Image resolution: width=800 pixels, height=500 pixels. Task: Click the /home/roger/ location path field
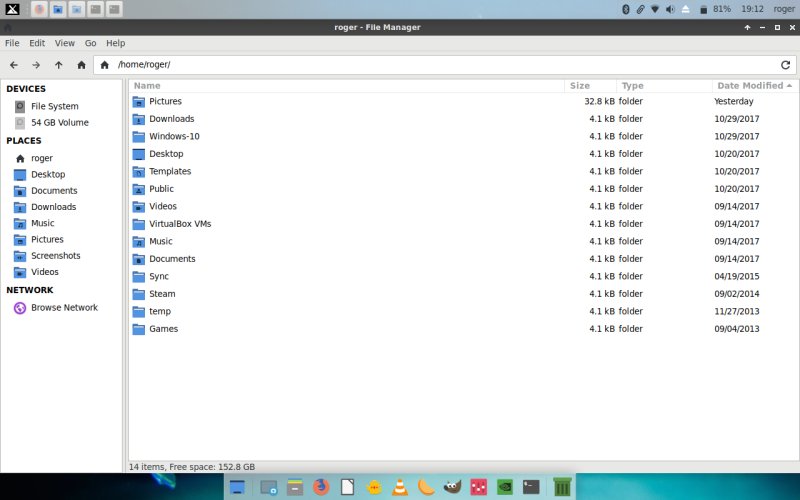(440, 65)
